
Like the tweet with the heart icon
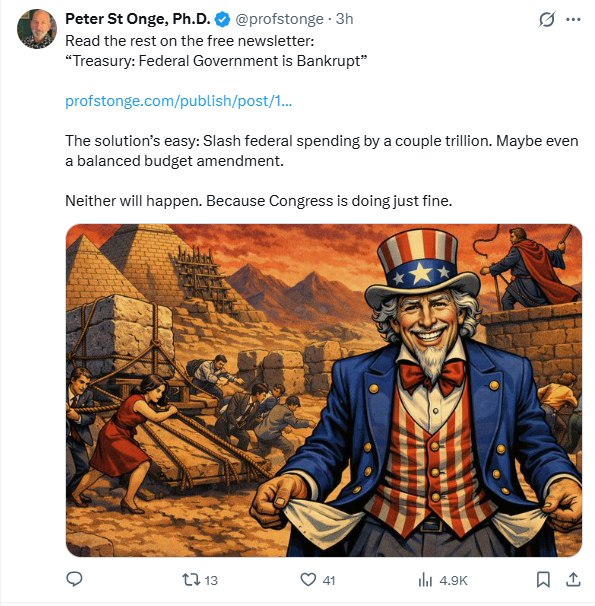click(308, 580)
